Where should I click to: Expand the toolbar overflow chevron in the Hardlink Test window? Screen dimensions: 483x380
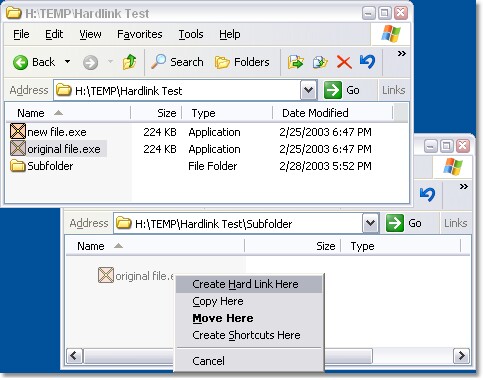tap(402, 53)
